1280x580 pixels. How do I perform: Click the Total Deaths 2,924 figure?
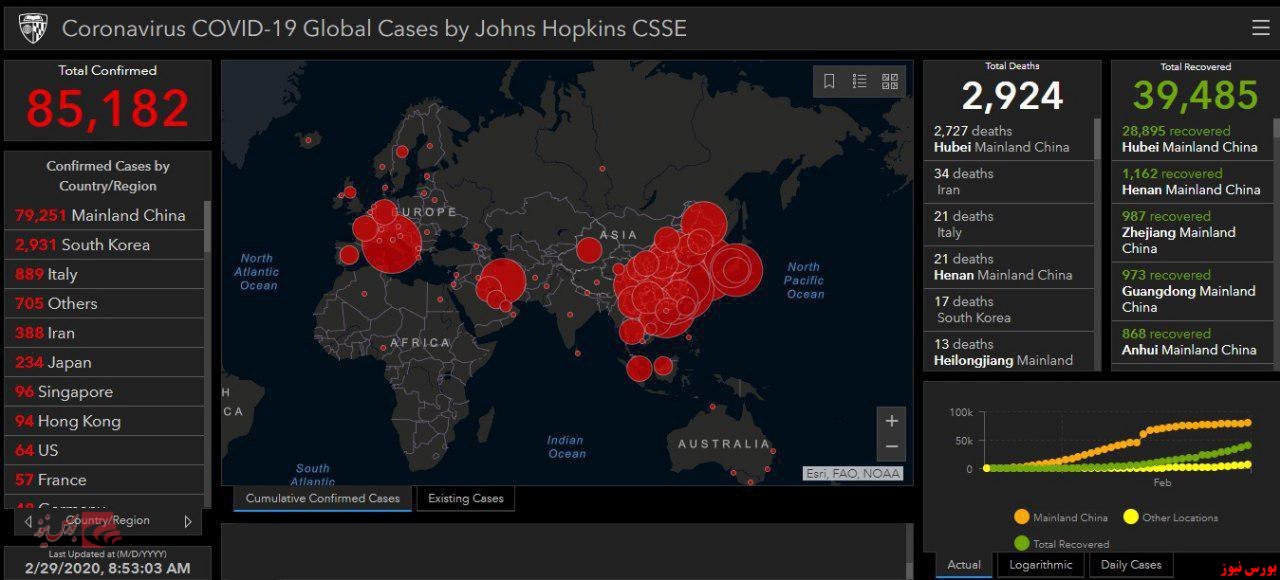1012,96
